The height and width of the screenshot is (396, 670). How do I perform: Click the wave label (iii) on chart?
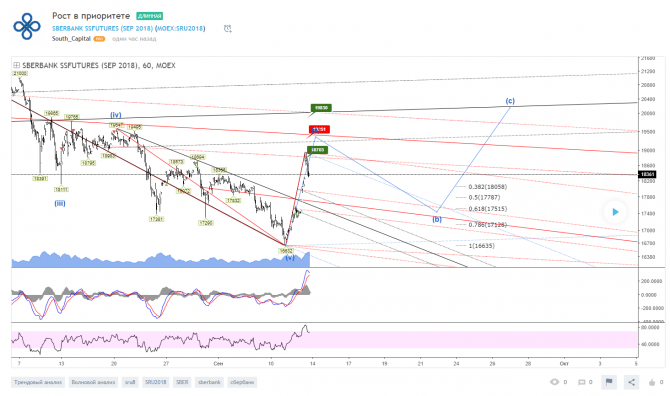click(60, 203)
